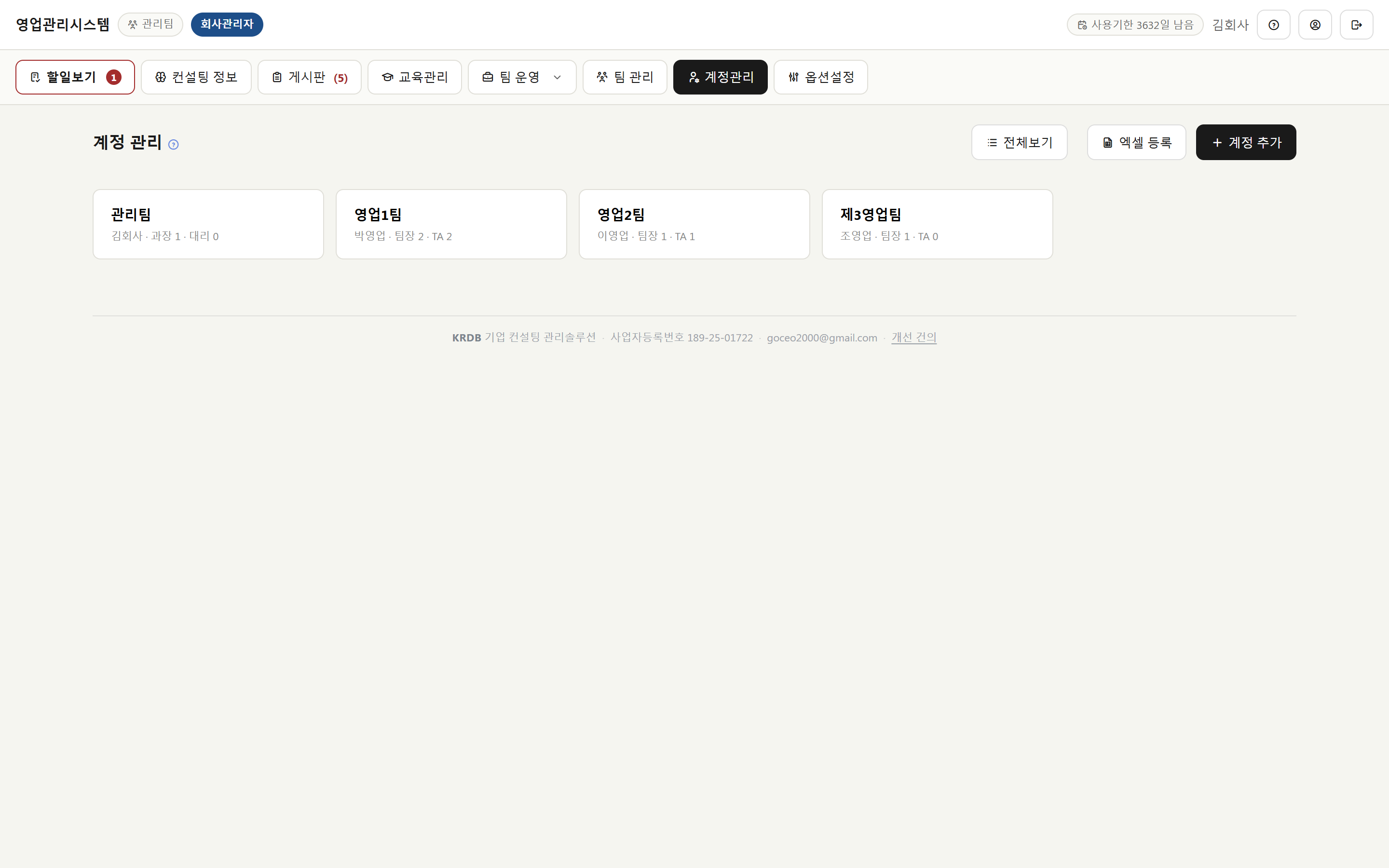Open the 팀 관리 tab
The height and width of the screenshot is (868, 1389).
[625, 77]
